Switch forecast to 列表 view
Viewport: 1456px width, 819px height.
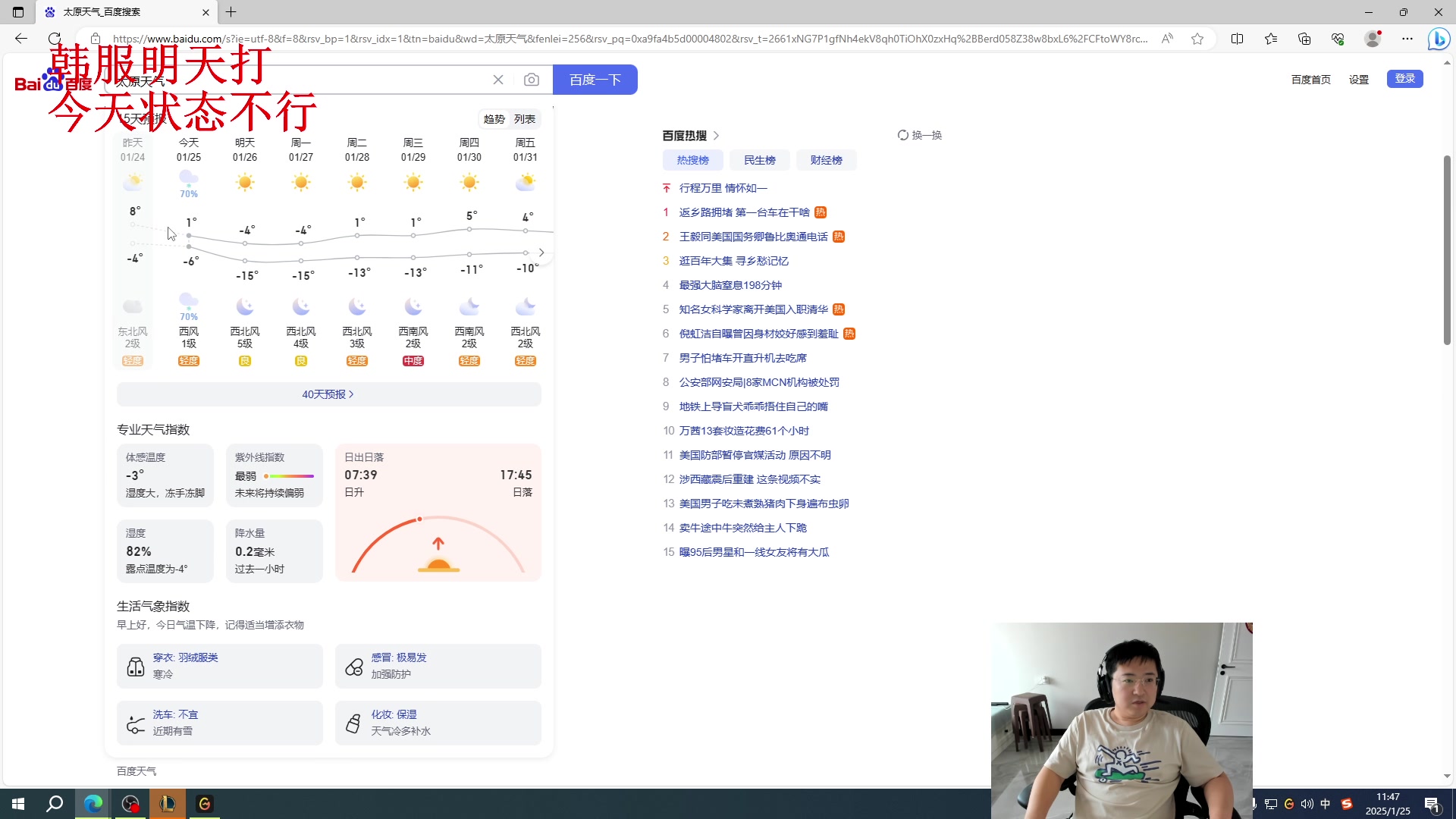(525, 119)
